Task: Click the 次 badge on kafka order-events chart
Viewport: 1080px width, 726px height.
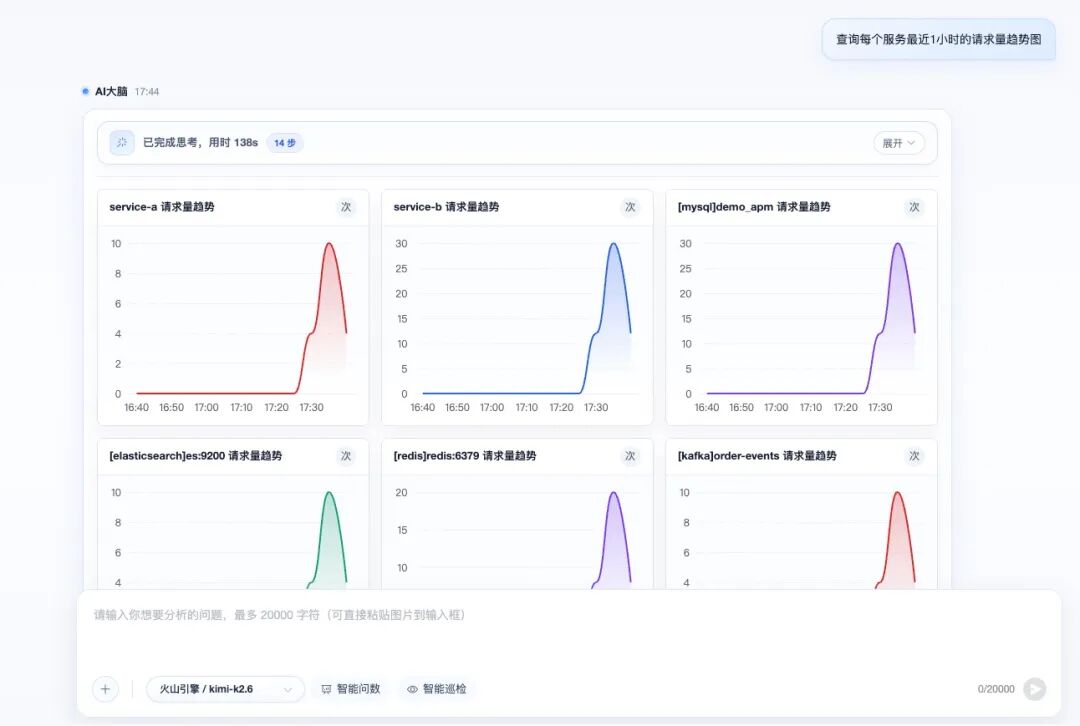Action: [x=914, y=456]
